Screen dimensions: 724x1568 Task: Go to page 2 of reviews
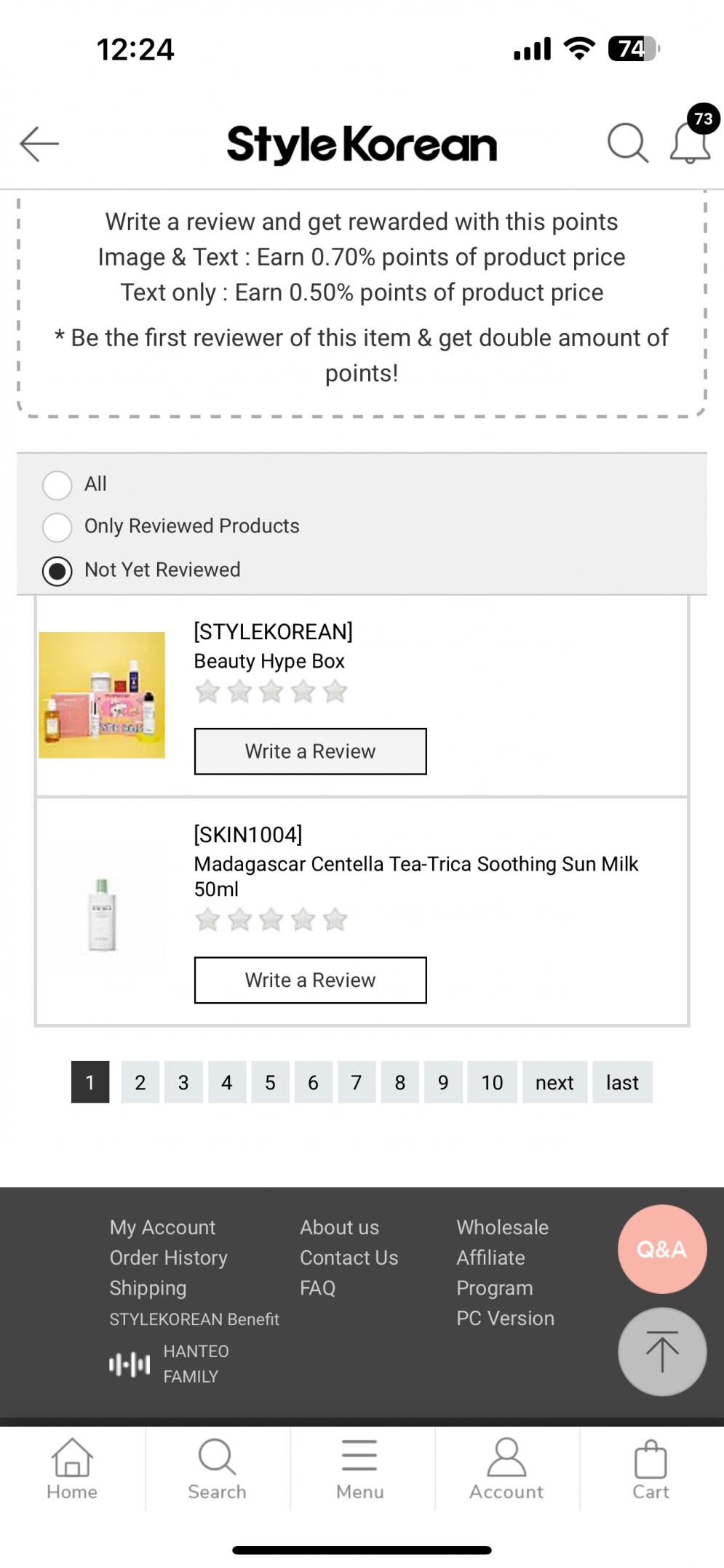[x=140, y=1082]
